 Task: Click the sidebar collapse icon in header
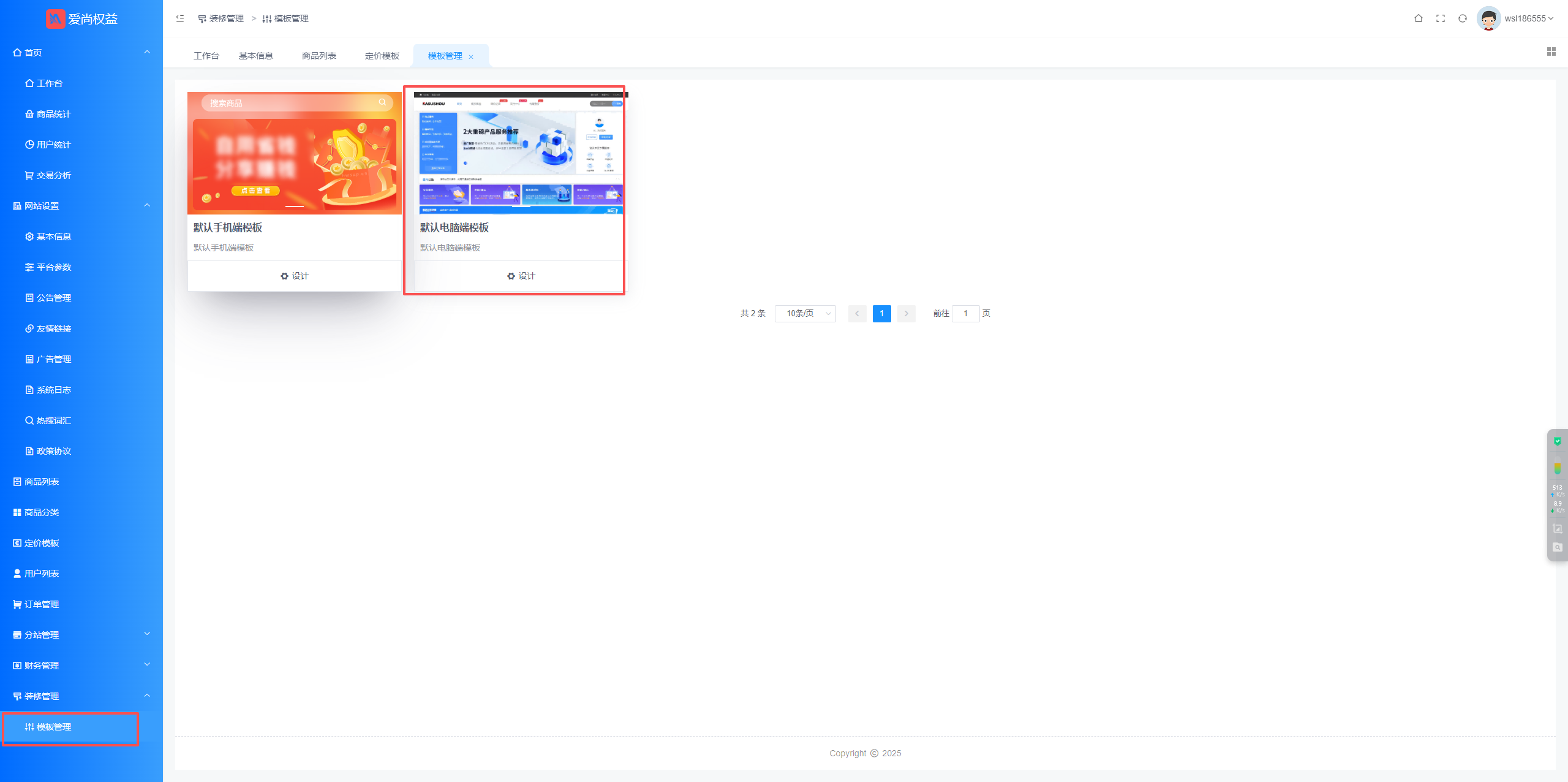180,18
